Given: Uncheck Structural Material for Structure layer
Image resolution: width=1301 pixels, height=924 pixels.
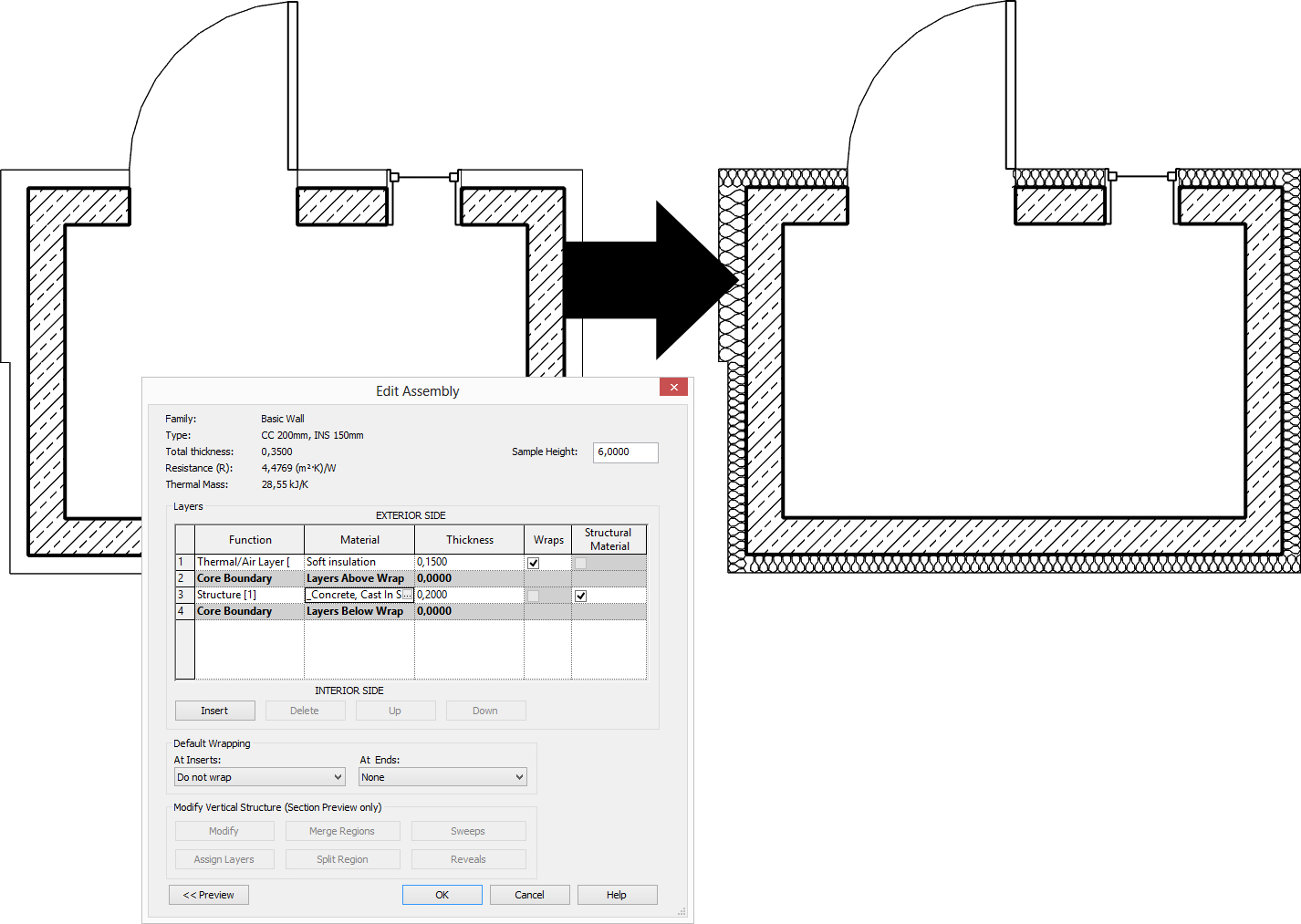Looking at the screenshot, I should [580, 595].
